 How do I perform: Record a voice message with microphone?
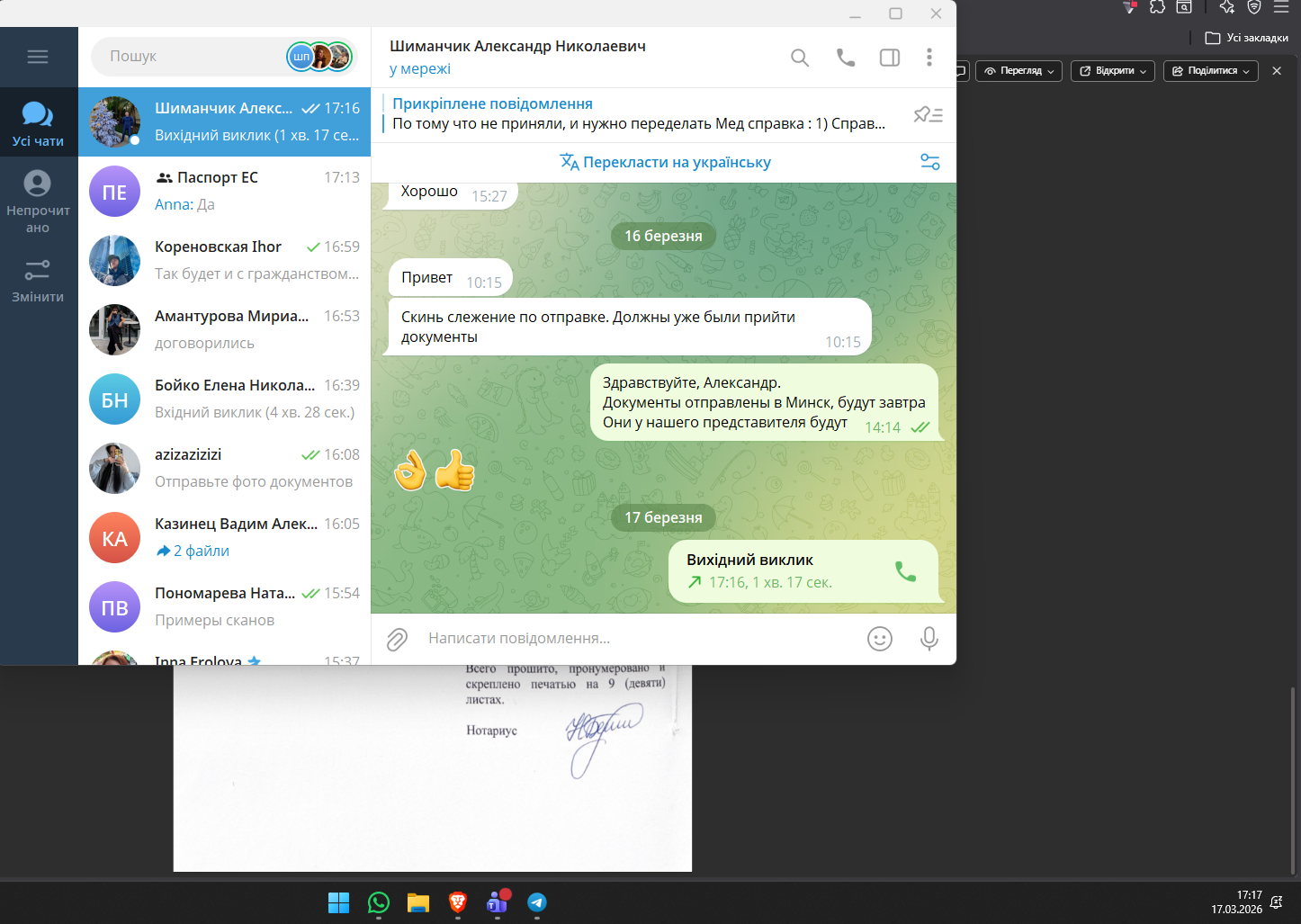click(929, 639)
